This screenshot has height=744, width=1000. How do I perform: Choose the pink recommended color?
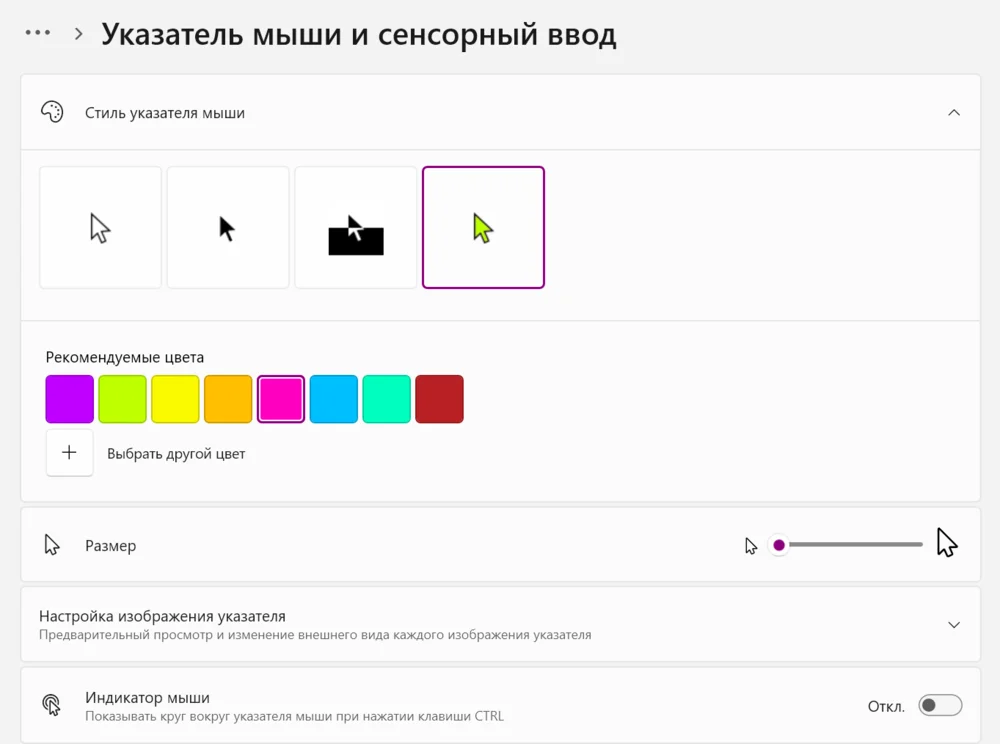(x=281, y=399)
